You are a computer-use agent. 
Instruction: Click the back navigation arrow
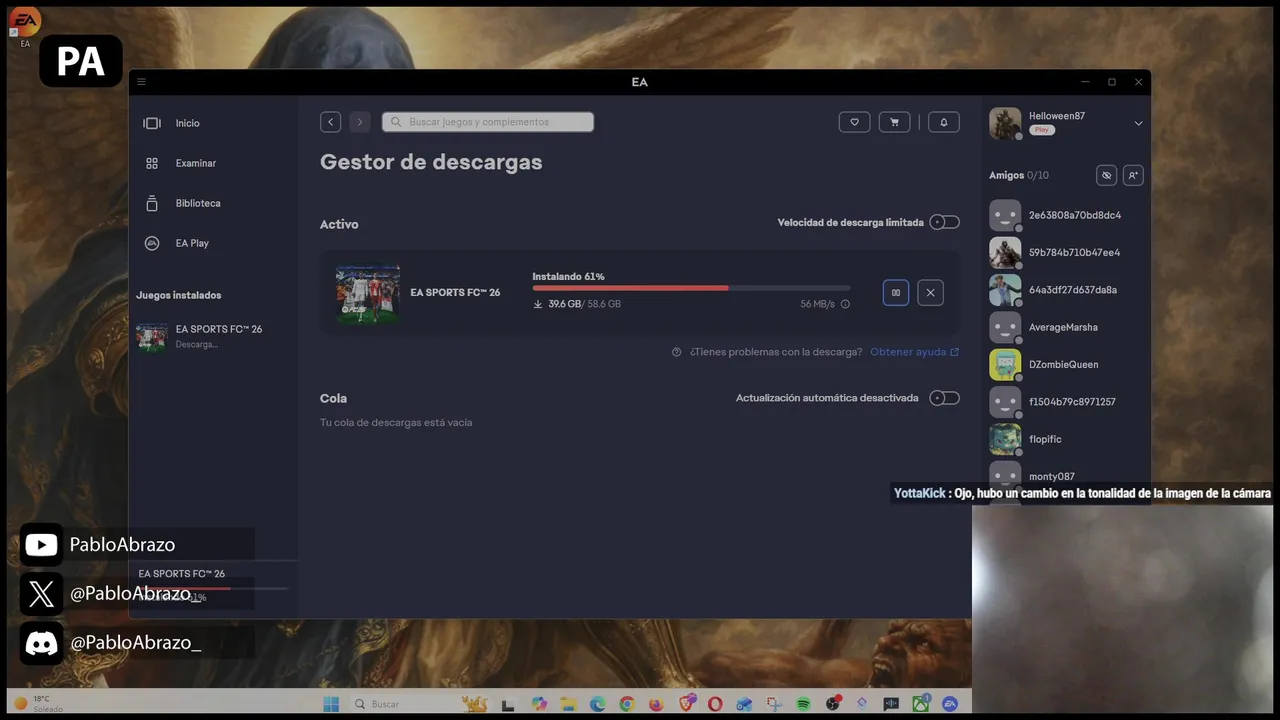[x=330, y=122]
